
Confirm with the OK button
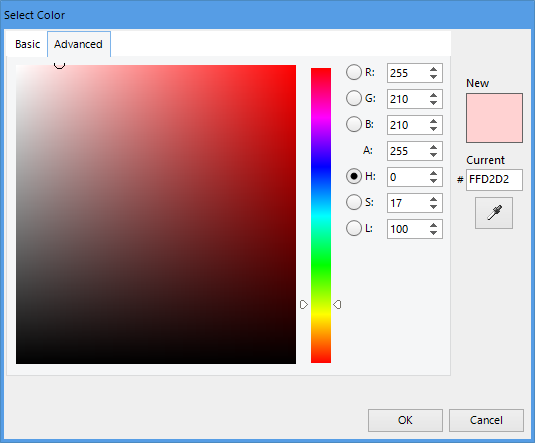point(405,420)
